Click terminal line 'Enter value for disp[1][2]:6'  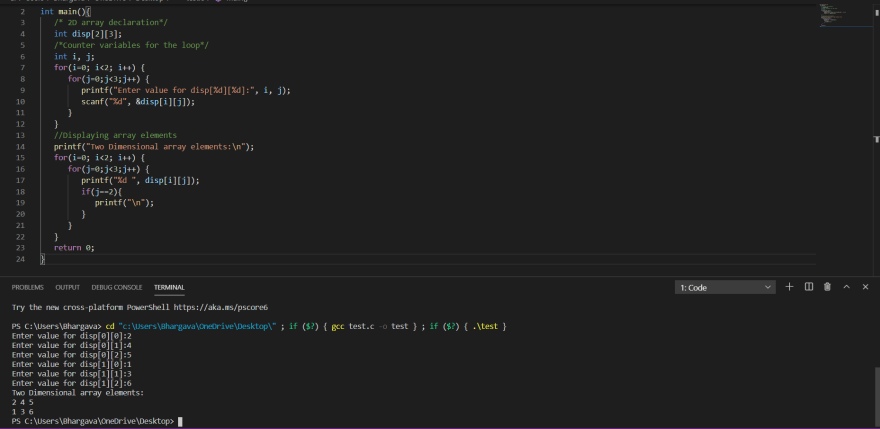click(x=72, y=383)
